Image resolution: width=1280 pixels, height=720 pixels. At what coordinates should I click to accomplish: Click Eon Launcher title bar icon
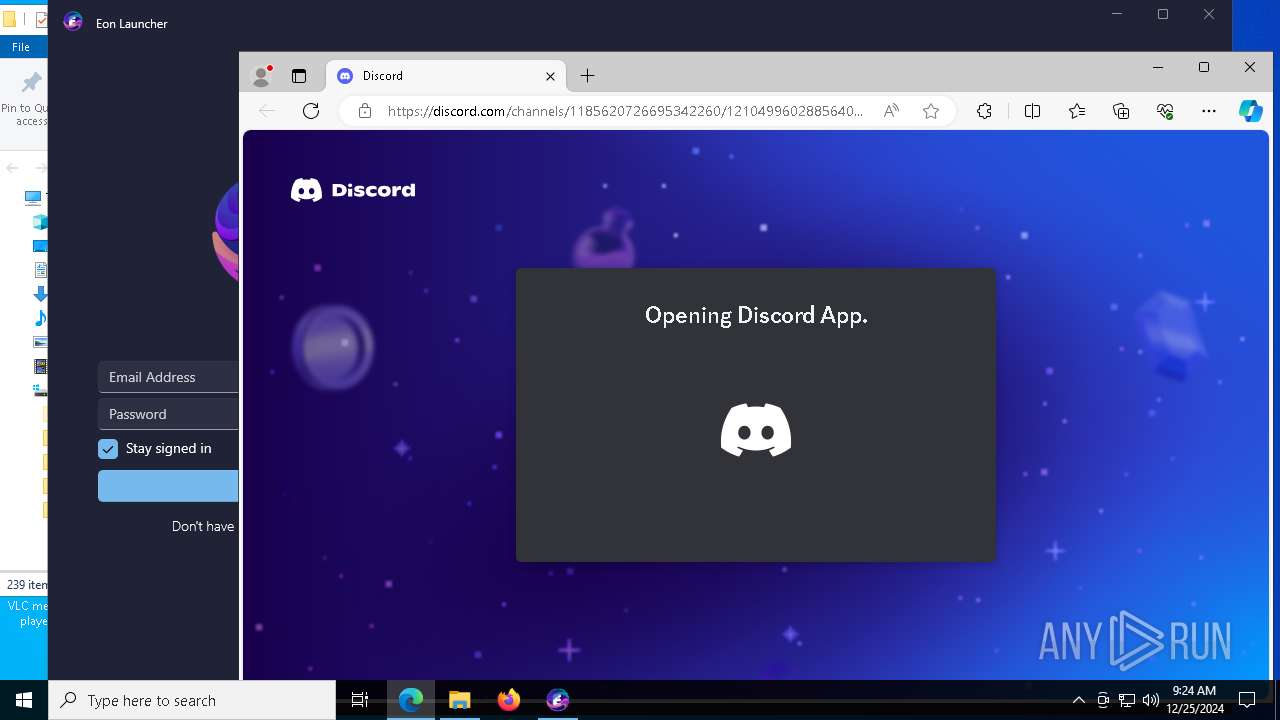(73, 22)
